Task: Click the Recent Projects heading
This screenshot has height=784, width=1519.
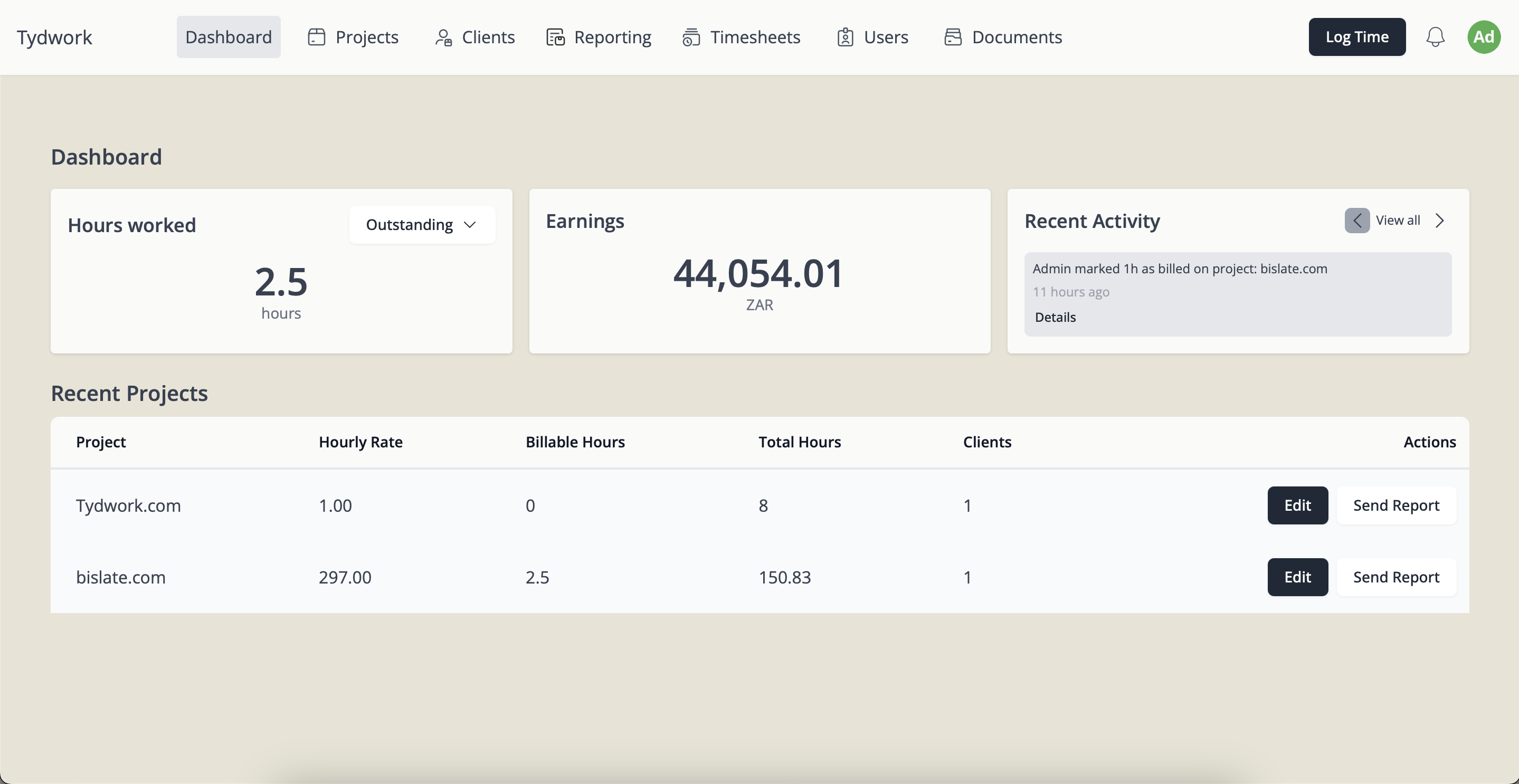Action: pos(129,393)
